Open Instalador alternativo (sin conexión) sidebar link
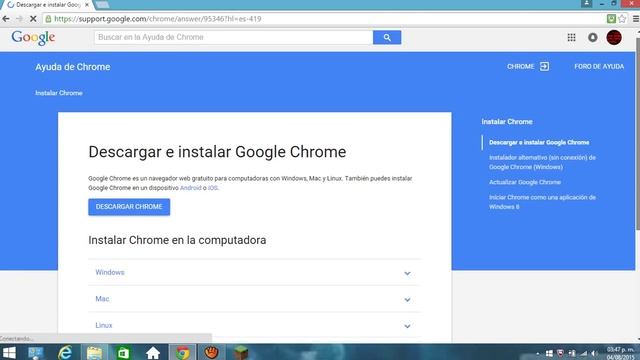Image resolution: width=640 pixels, height=360 pixels. pyautogui.click(x=542, y=162)
